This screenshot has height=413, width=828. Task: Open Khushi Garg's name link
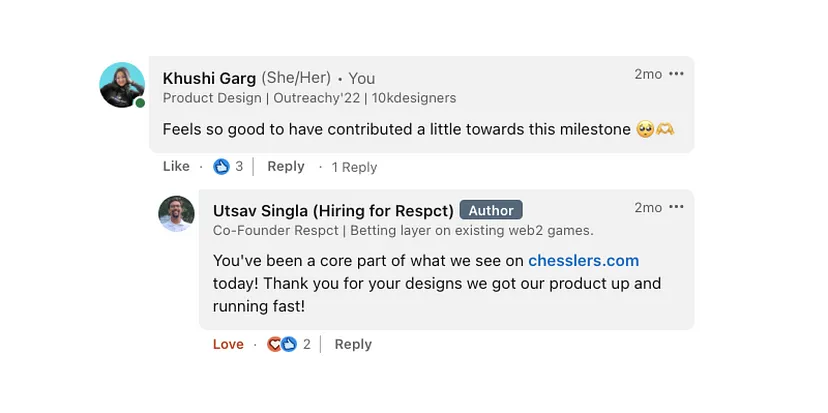pos(209,78)
